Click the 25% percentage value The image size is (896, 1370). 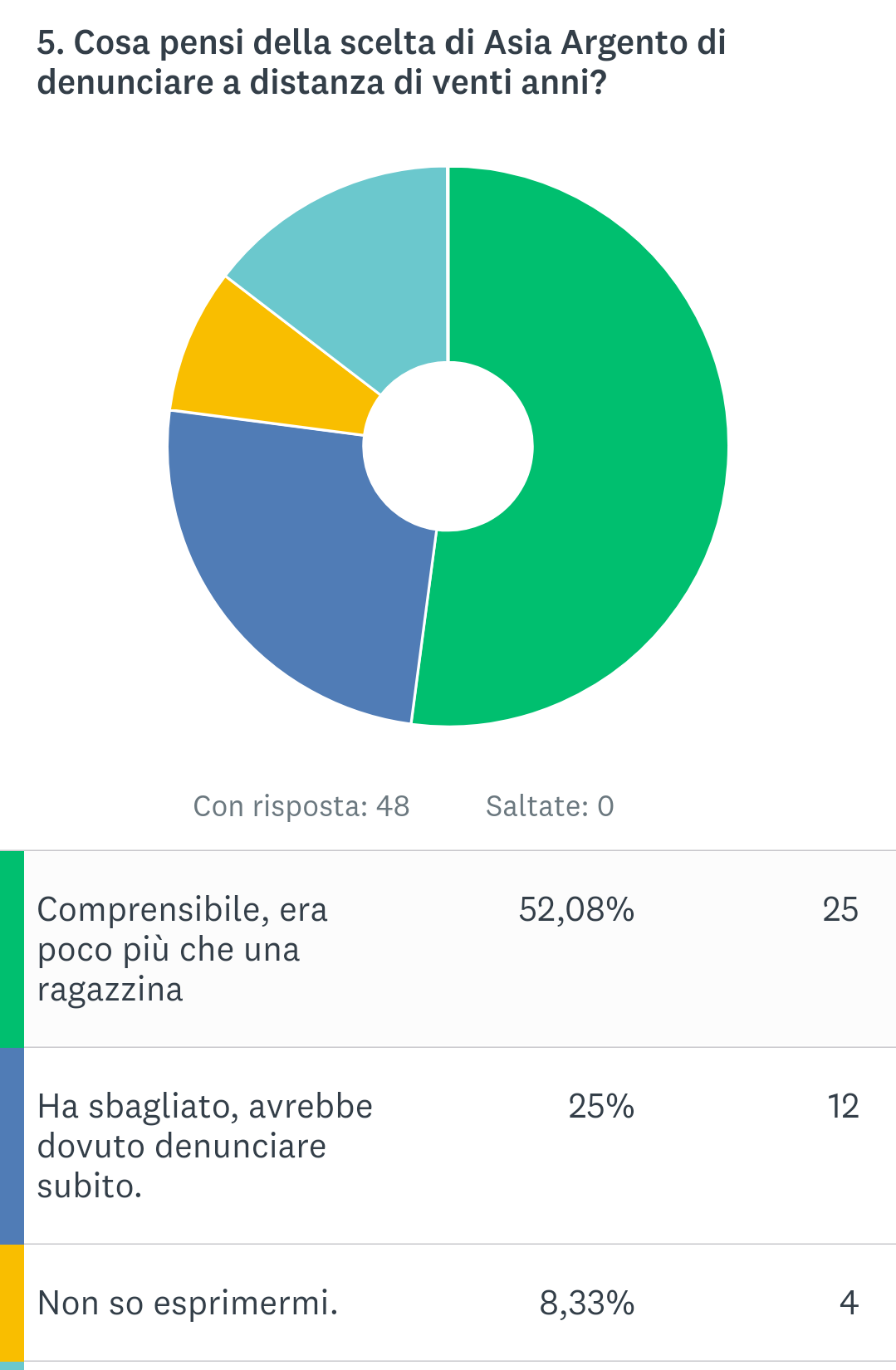pyautogui.click(x=601, y=1107)
